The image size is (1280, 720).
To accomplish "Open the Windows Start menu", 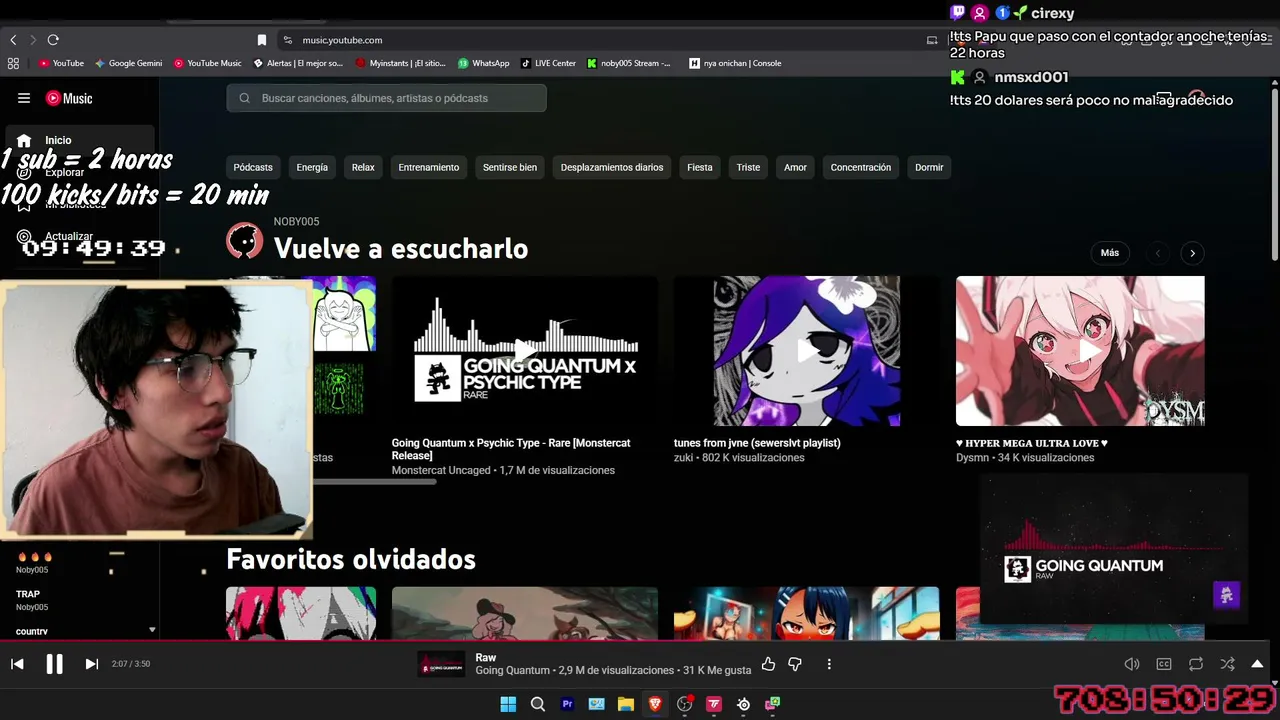I will 508,704.
